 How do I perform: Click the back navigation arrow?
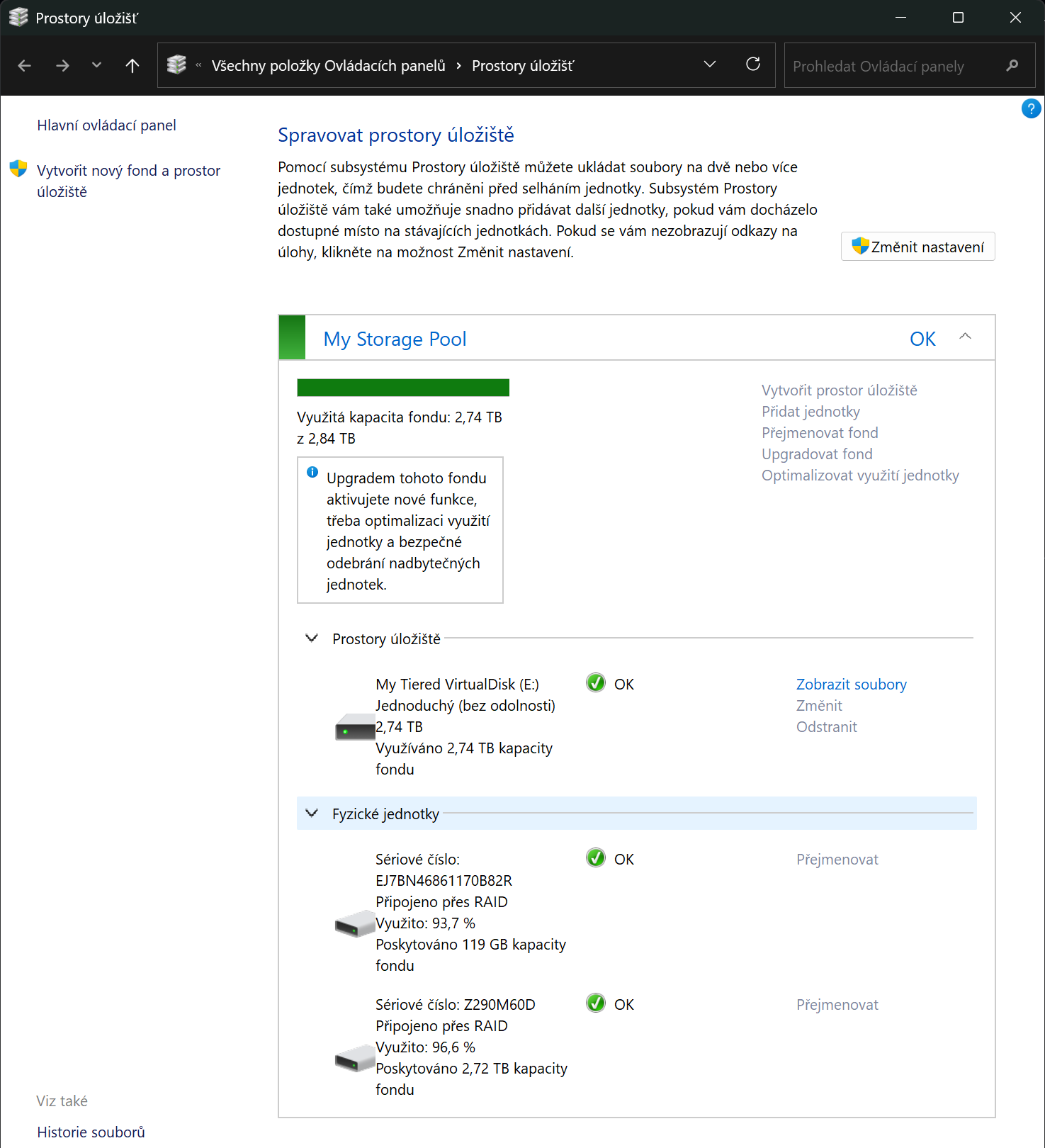pyautogui.click(x=25, y=66)
